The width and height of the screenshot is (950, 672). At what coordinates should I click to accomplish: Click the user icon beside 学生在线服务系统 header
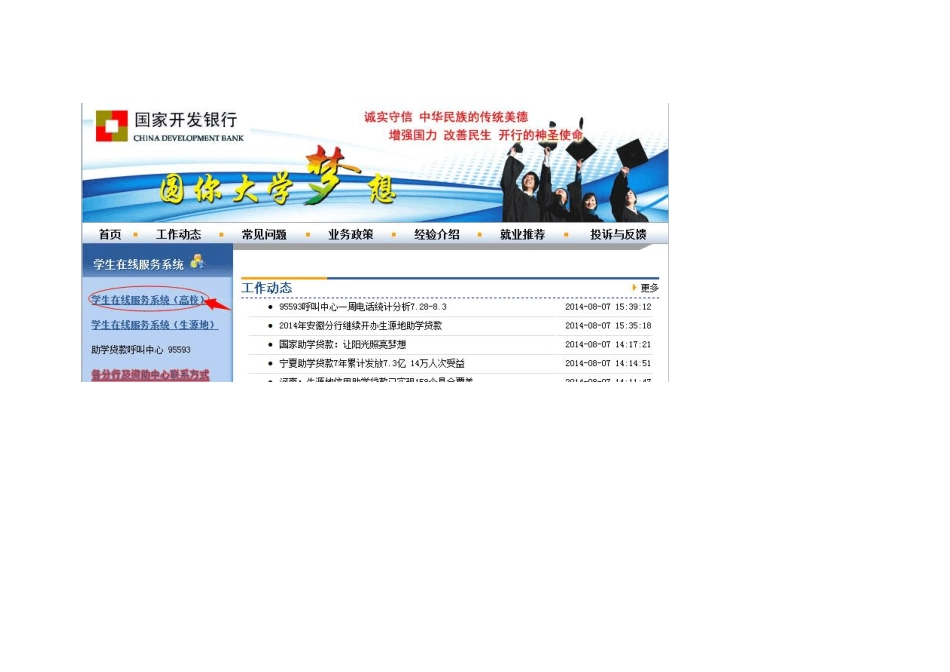pos(198,262)
